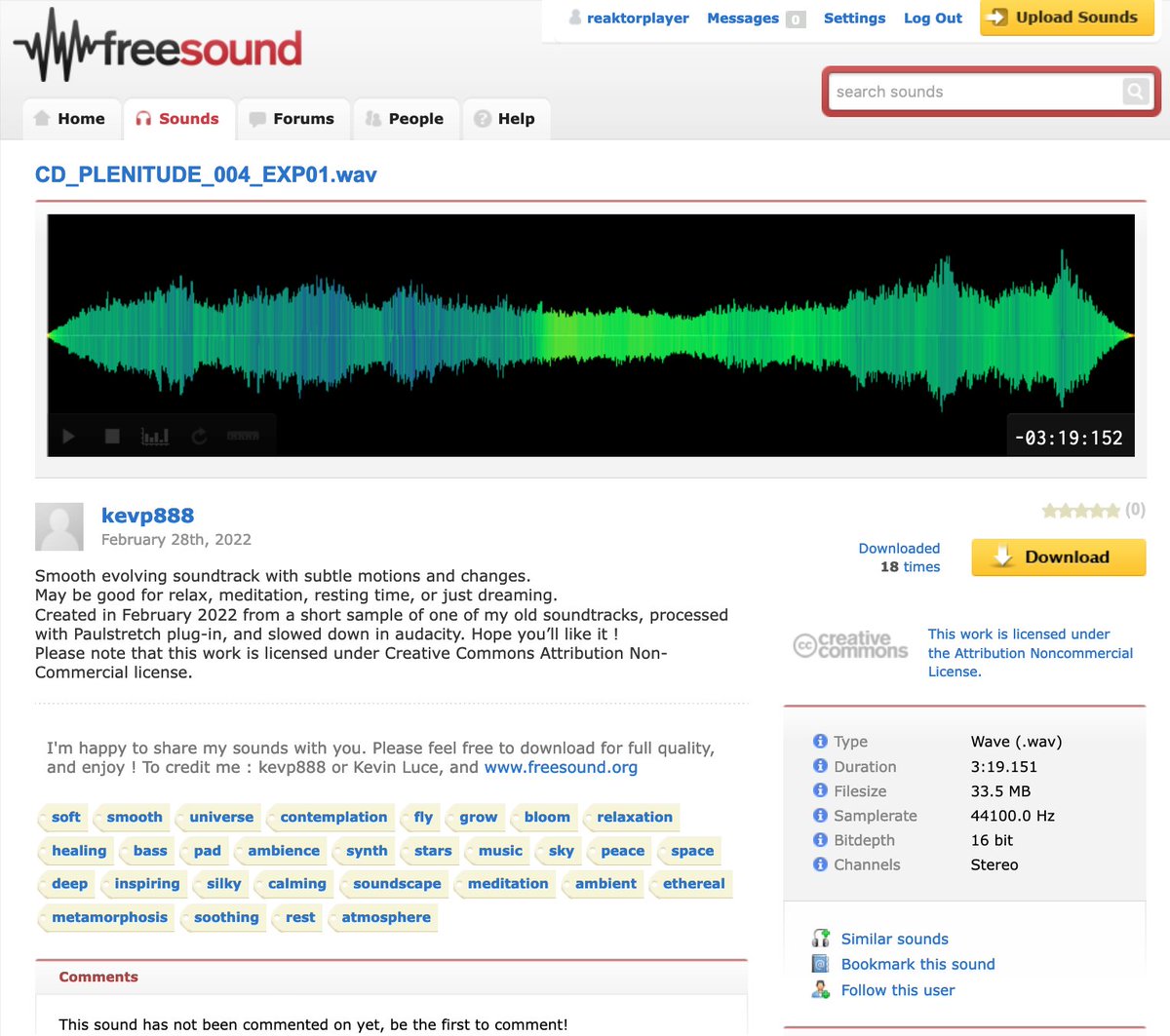
Task: Click the info icon next to Samplerate
Action: 820,815
